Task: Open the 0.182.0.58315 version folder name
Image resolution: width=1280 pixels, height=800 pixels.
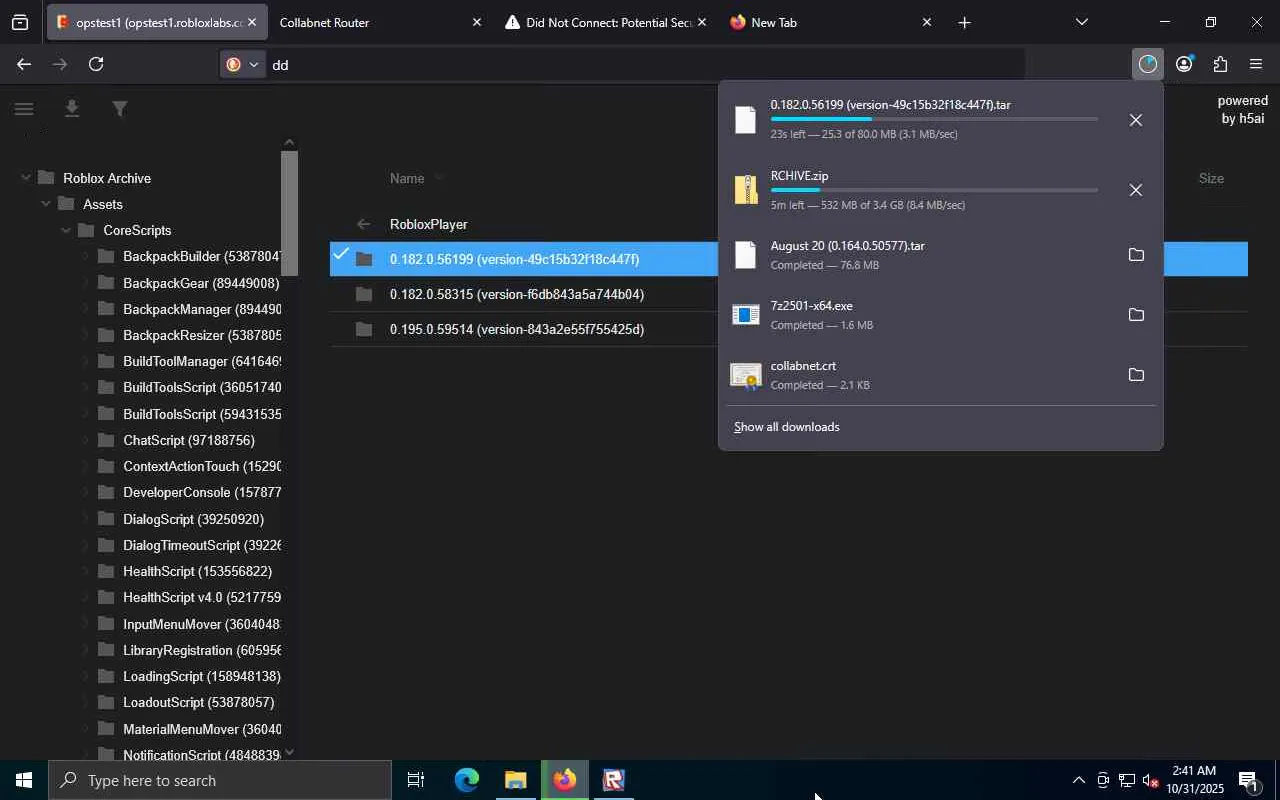Action: pos(517,294)
